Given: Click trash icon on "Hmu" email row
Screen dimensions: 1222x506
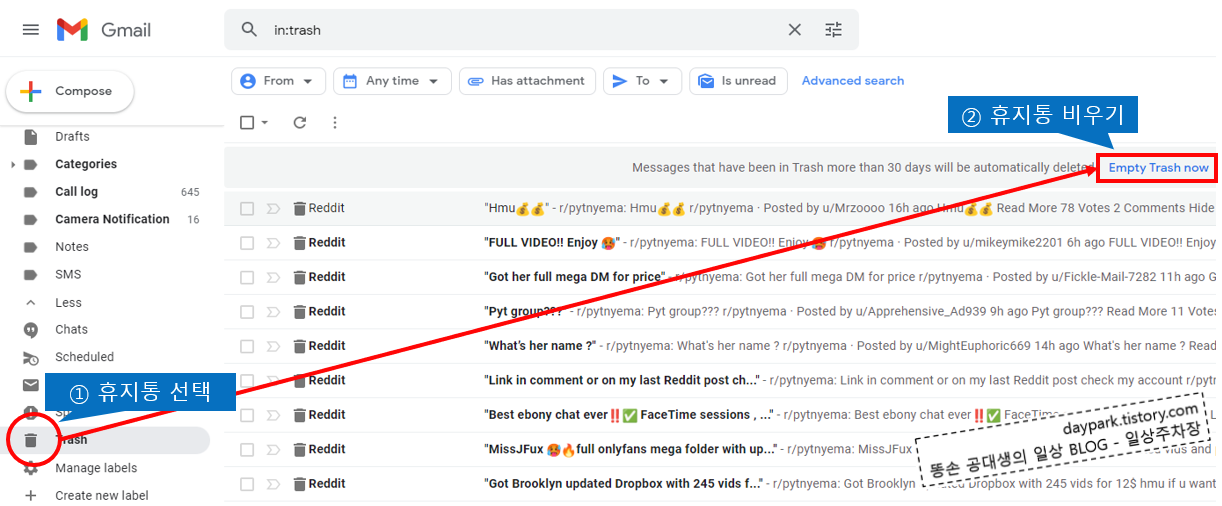Looking at the screenshot, I should (299, 209).
